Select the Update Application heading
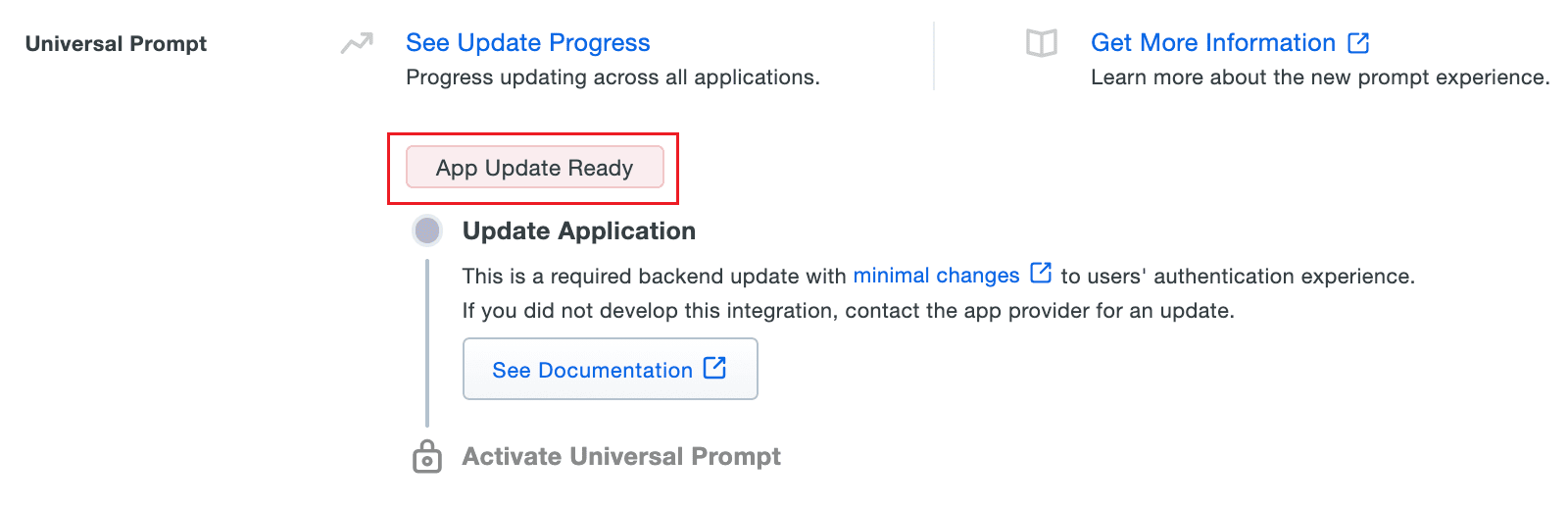1568x509 pixels. (578, 231)
